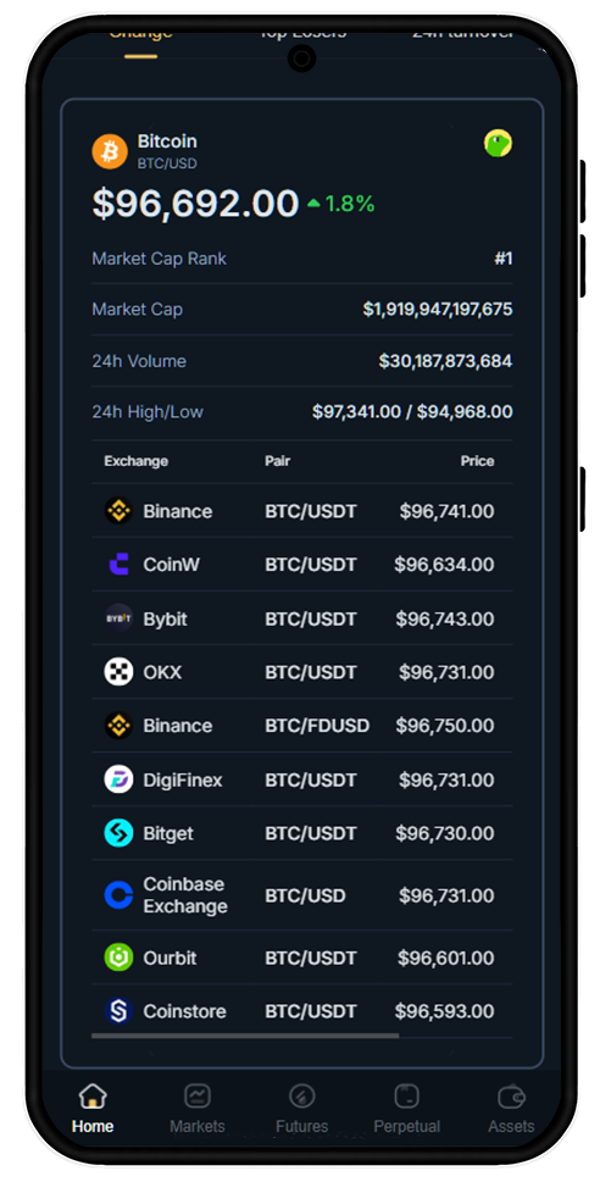Select the Ourbit exchange logo
Viewport: 600px width, 1182px height.
(119, 958)
